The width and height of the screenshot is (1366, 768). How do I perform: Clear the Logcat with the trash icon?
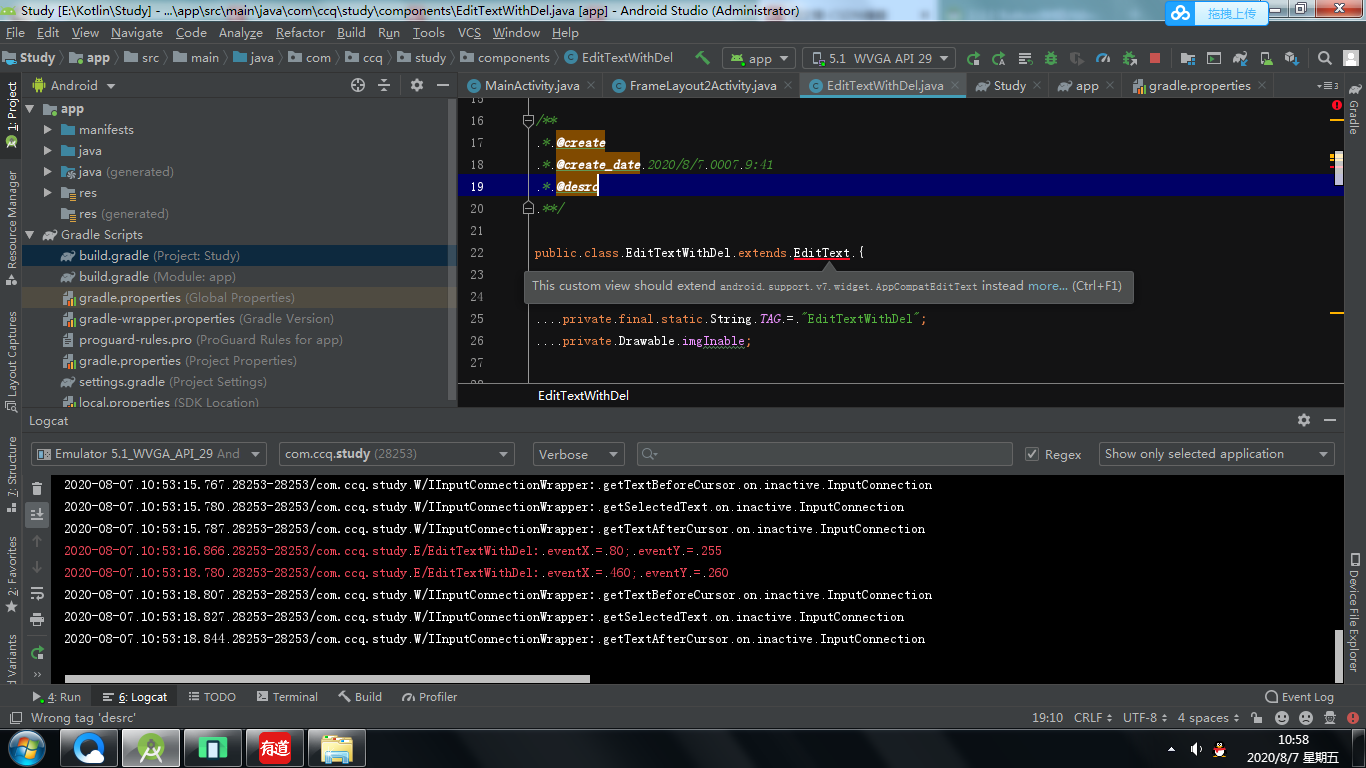[37, 488]
